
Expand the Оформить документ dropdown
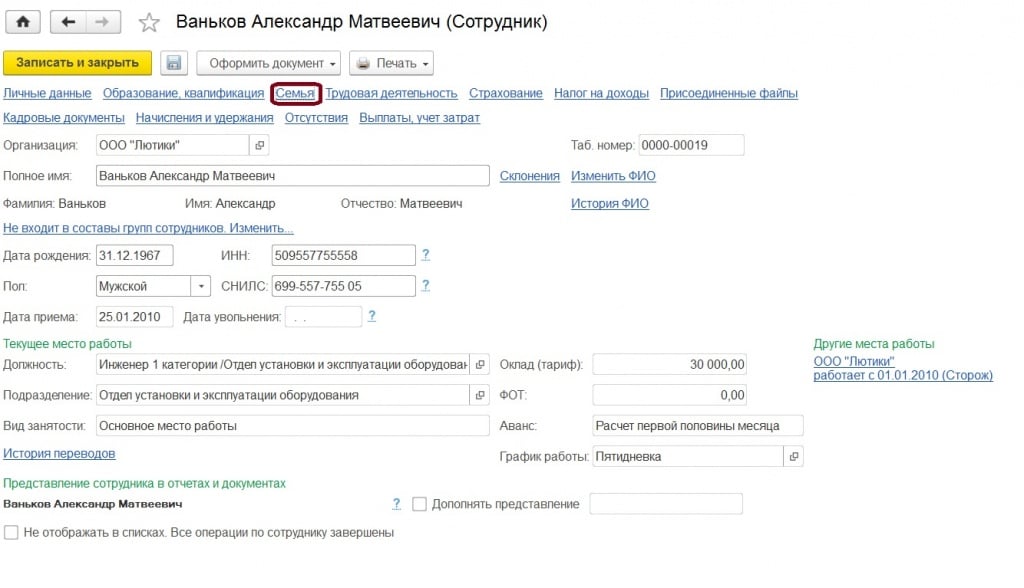(x=269, y=63)
